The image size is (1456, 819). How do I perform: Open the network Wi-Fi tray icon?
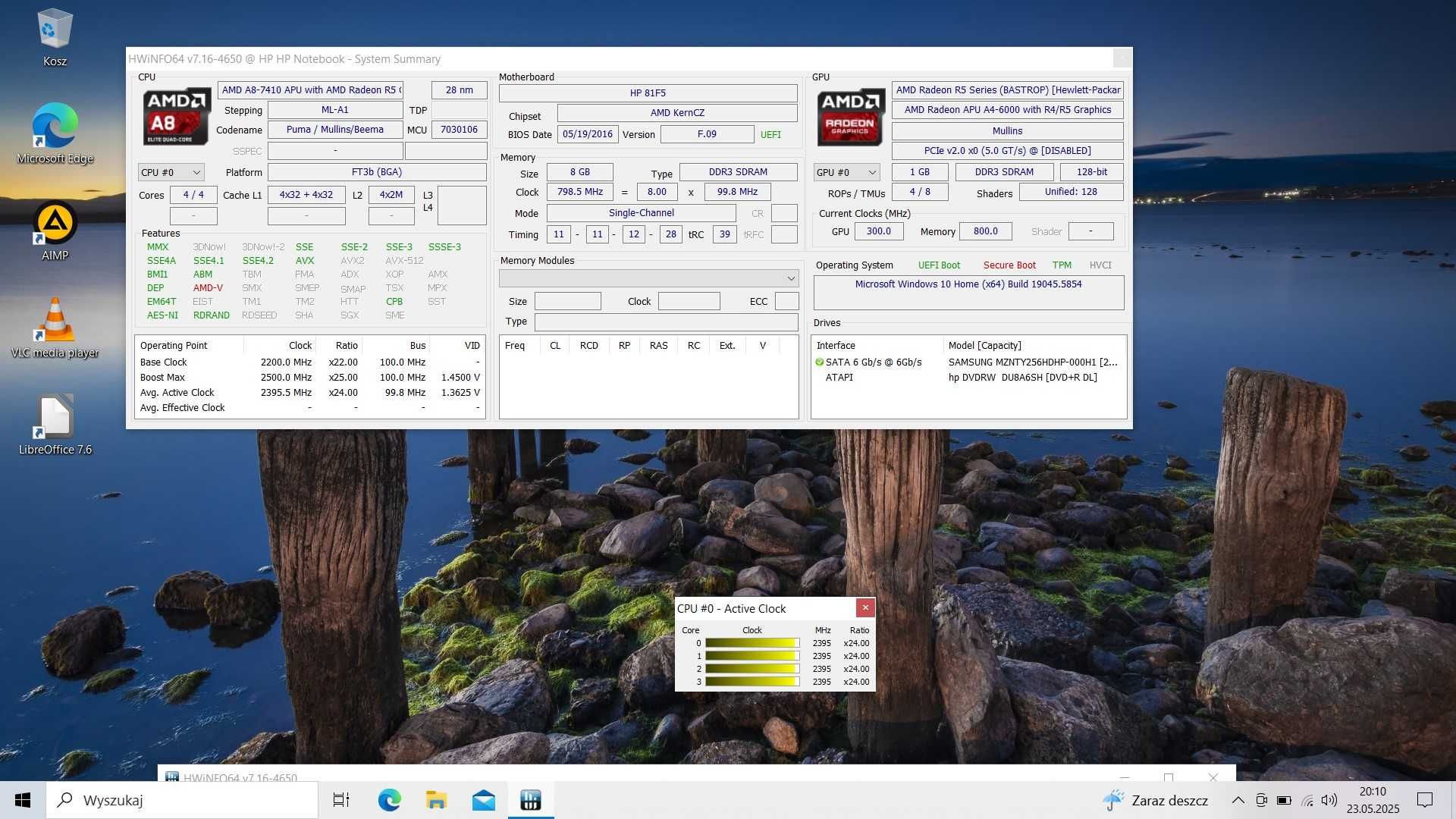tap(1307, 800)
